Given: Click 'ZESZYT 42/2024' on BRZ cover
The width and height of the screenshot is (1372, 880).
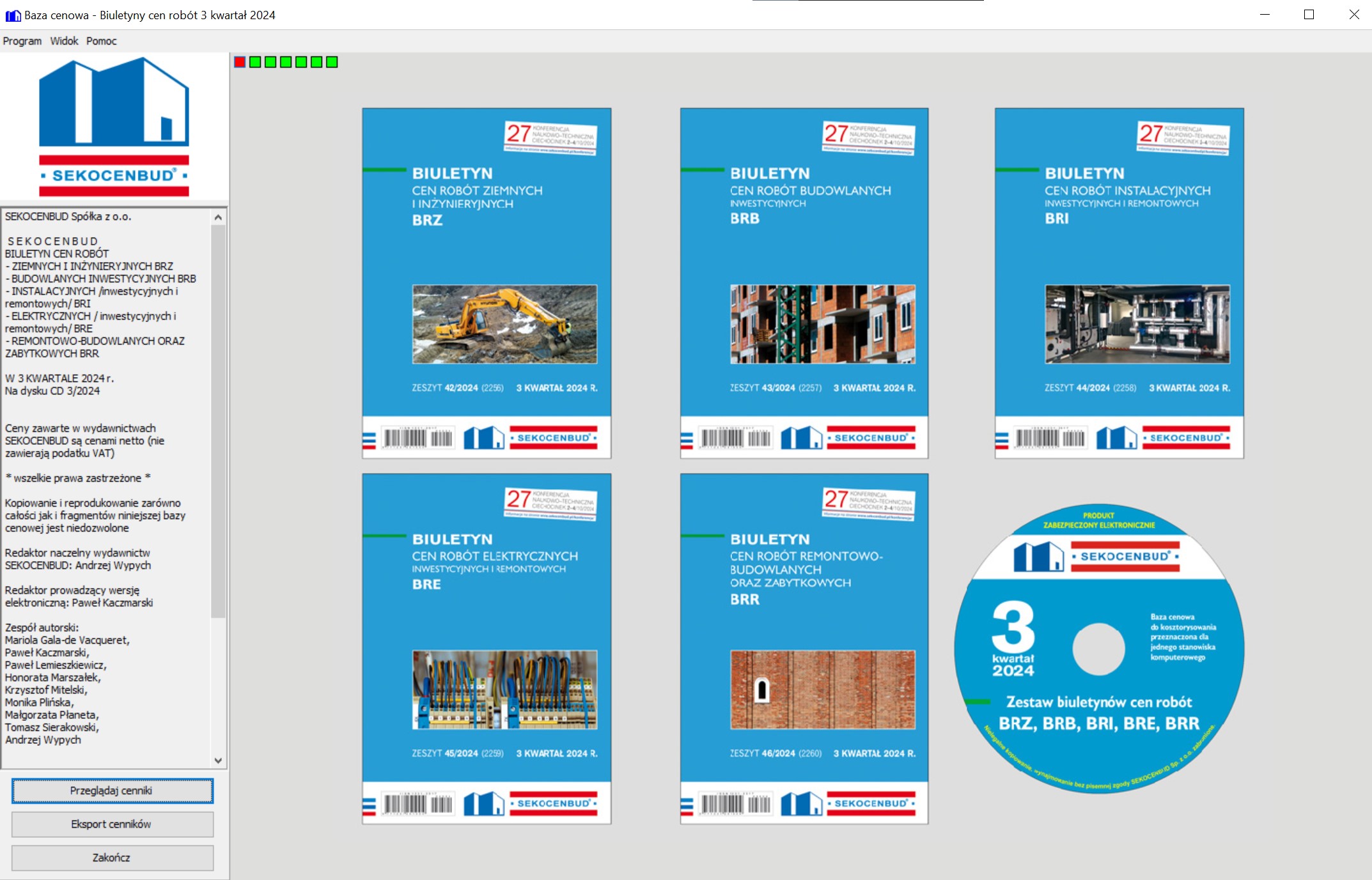Looking at the screenshot, I should coord(445,388).
